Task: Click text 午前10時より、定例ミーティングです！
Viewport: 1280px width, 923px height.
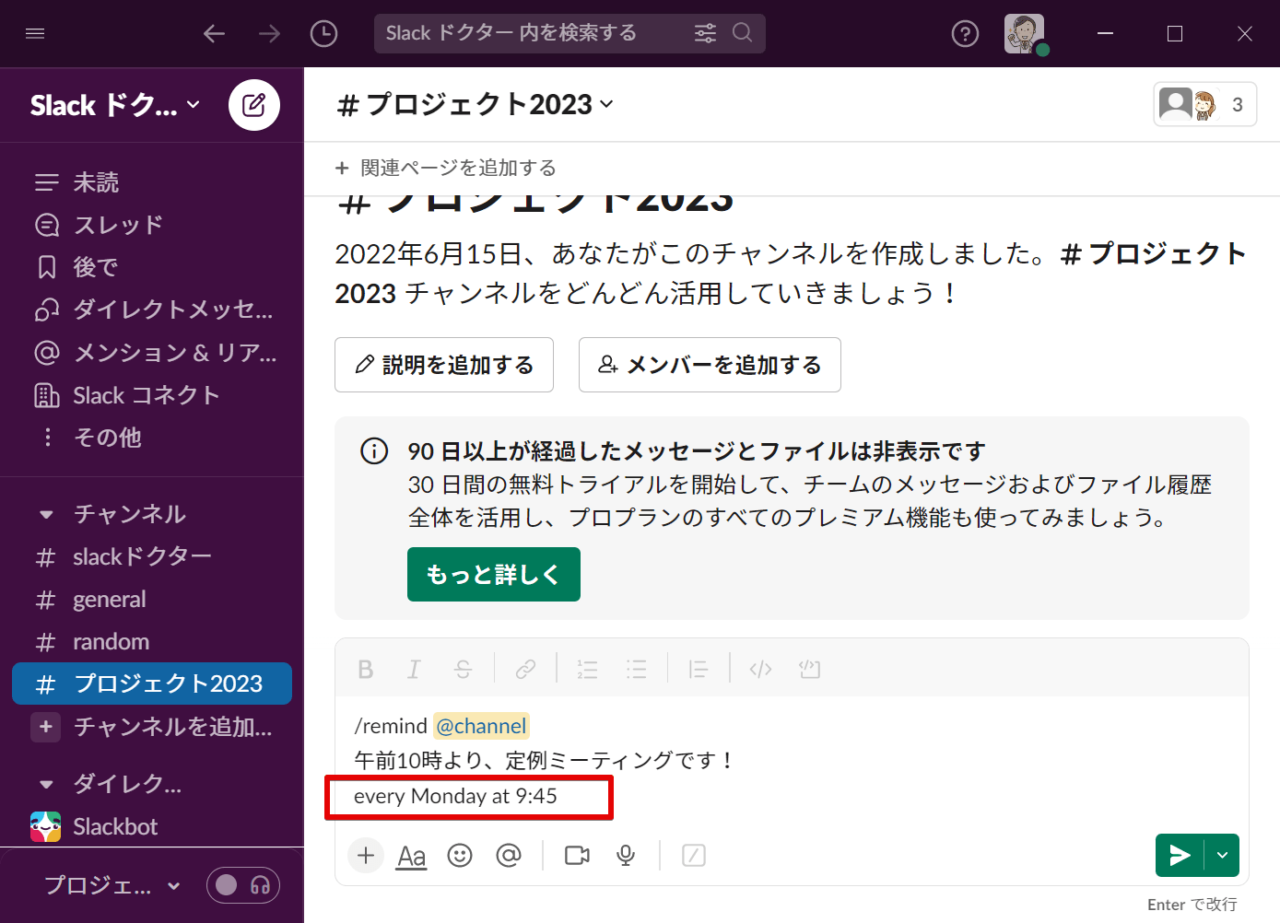Action: point(545,761)
